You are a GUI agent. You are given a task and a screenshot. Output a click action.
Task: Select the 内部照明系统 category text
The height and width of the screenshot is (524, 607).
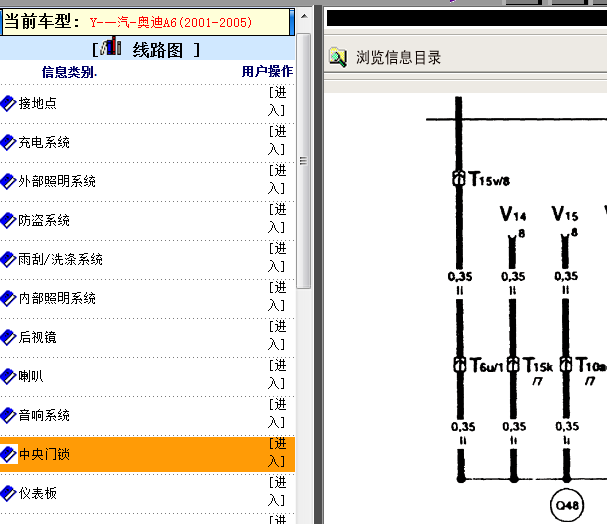[57, 298]
